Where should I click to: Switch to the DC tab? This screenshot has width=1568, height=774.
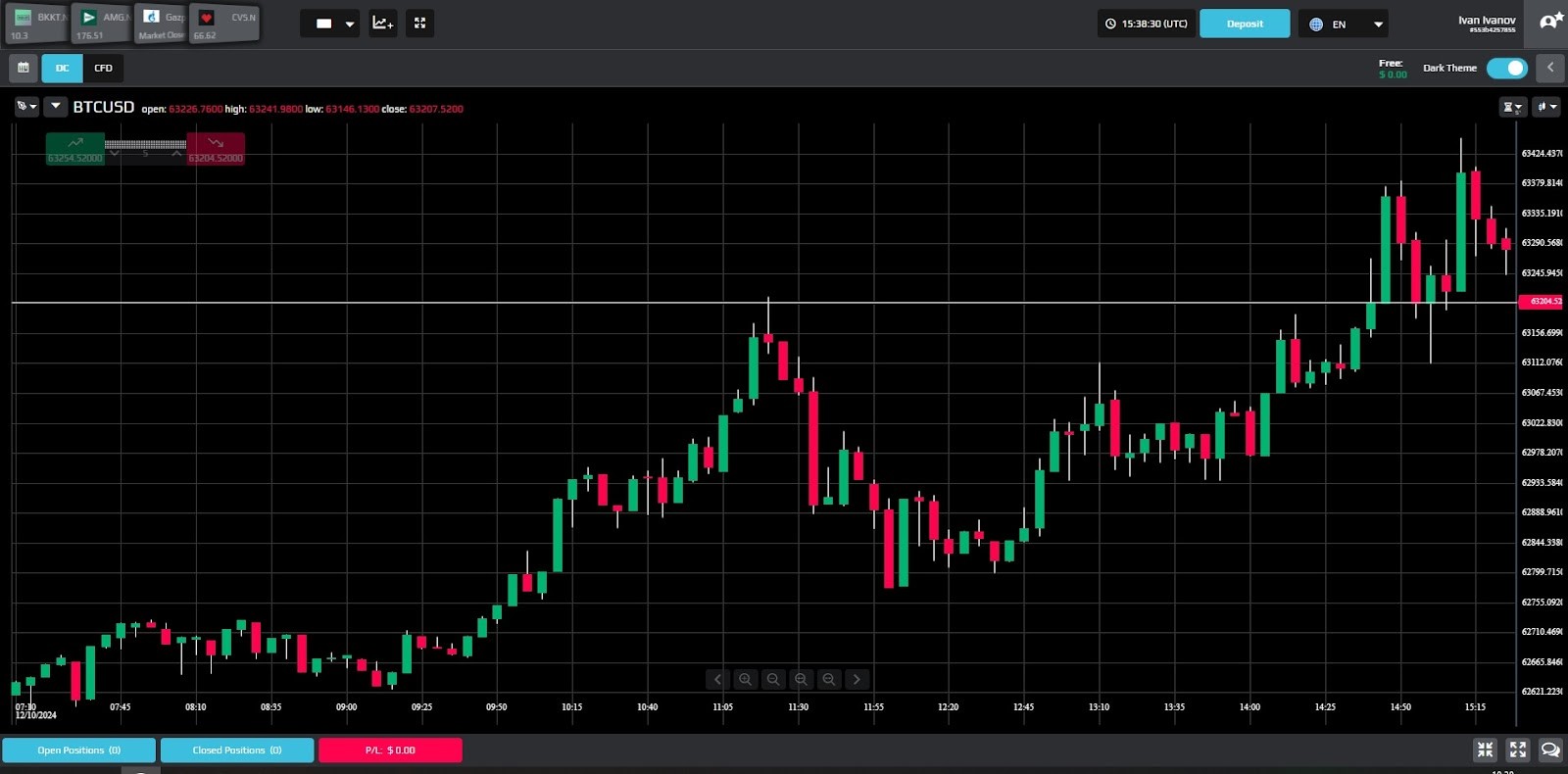coord(62,68)
